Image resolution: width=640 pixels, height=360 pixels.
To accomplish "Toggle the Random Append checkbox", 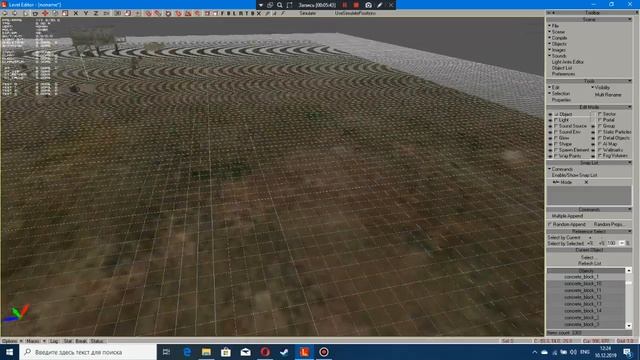I will click(550, 224).
